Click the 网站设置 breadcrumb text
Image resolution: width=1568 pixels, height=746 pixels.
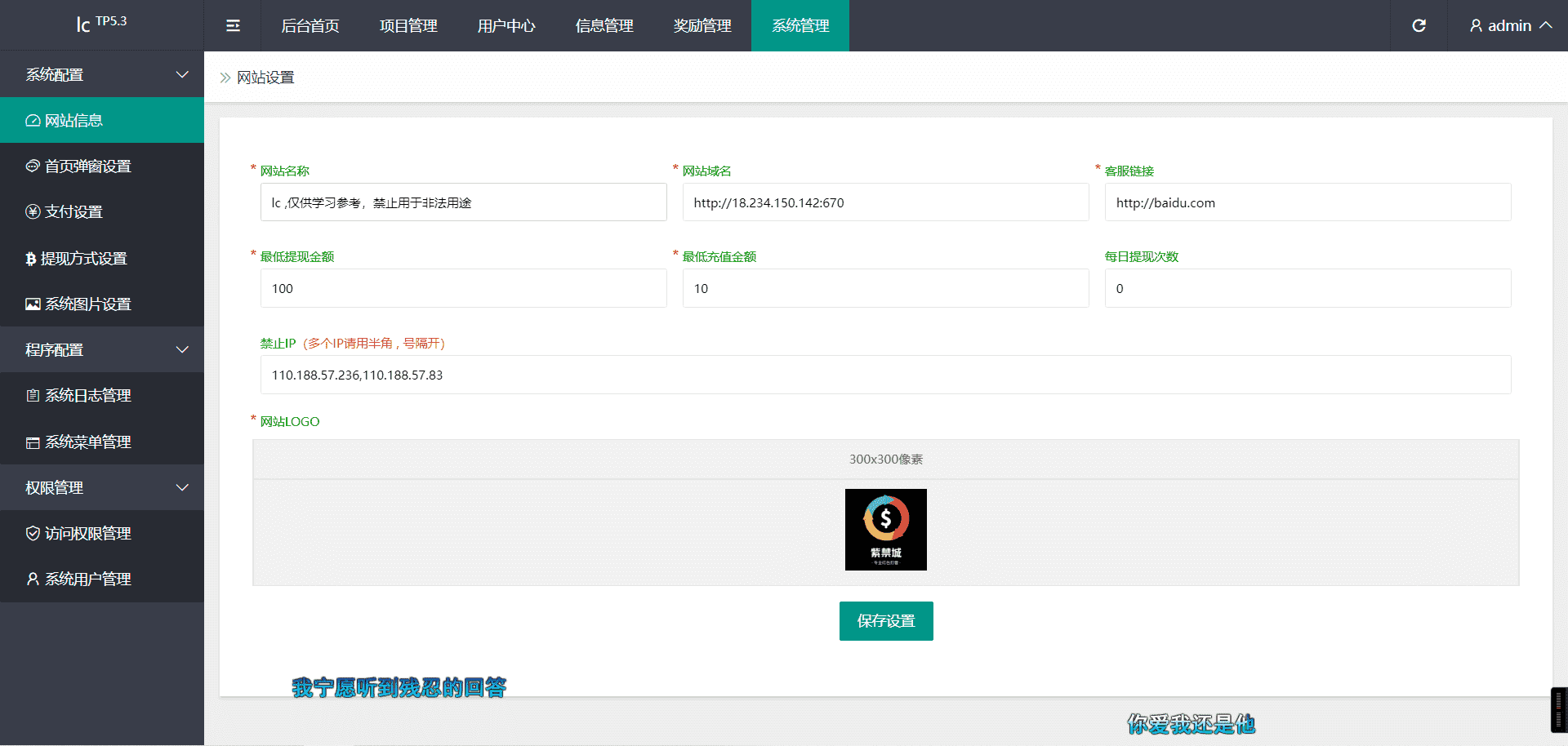(265, 78)
